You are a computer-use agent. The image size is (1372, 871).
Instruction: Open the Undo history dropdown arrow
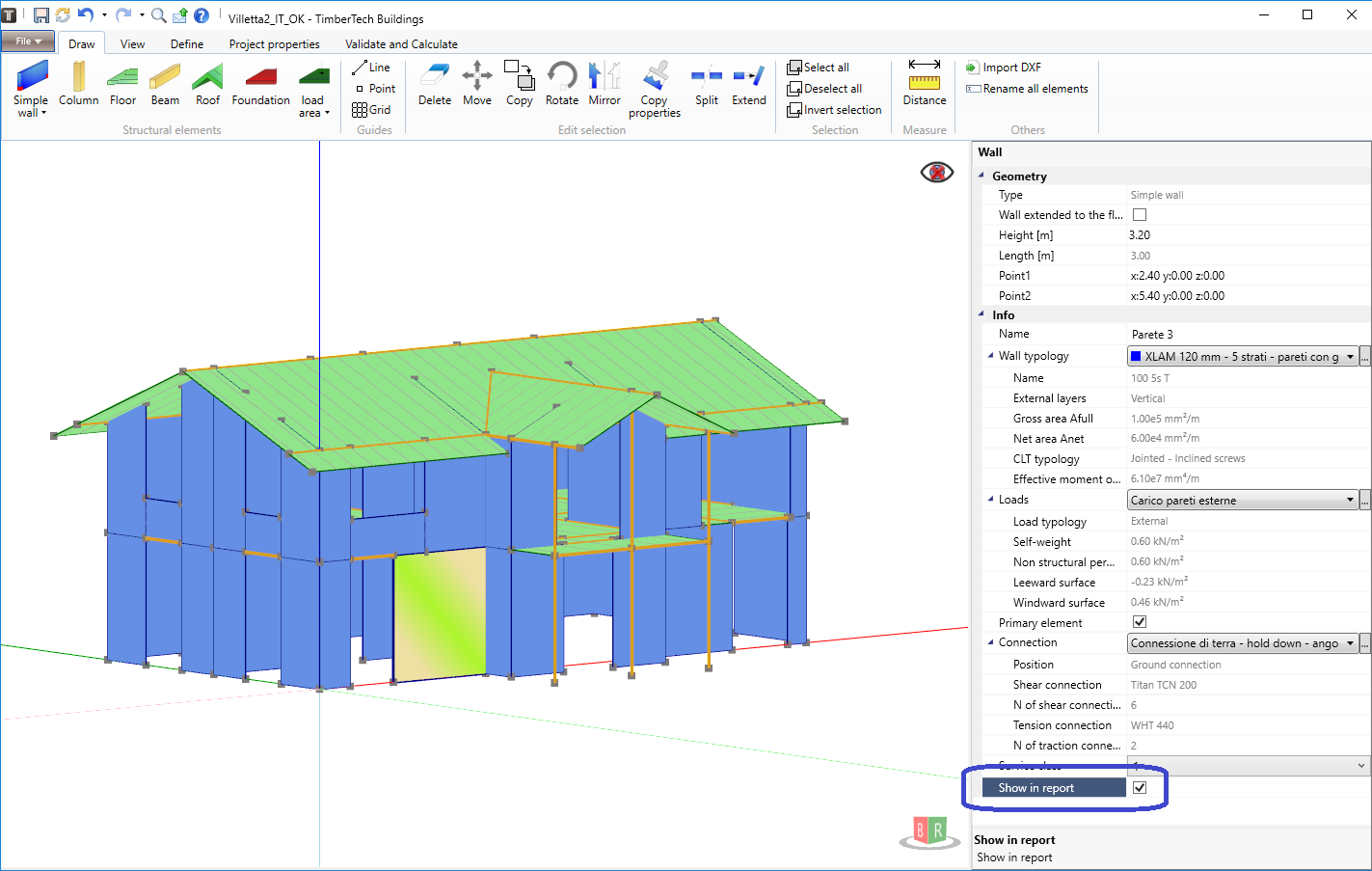(x=104, y=15)
